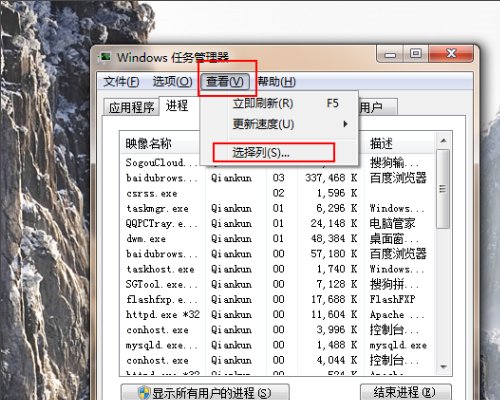
Task: Click the 11,604 K memory value
Action: coord(334,315)
